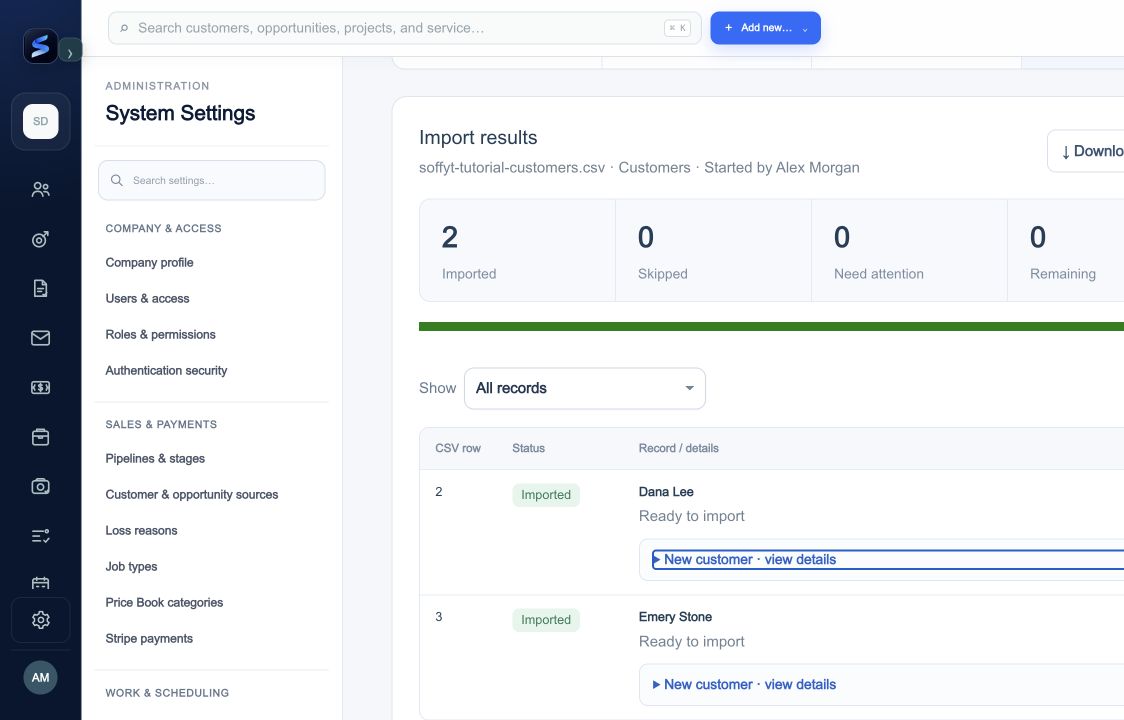Focus the global customers search field
Screen dimensions: 1124x720
(404, 28)
